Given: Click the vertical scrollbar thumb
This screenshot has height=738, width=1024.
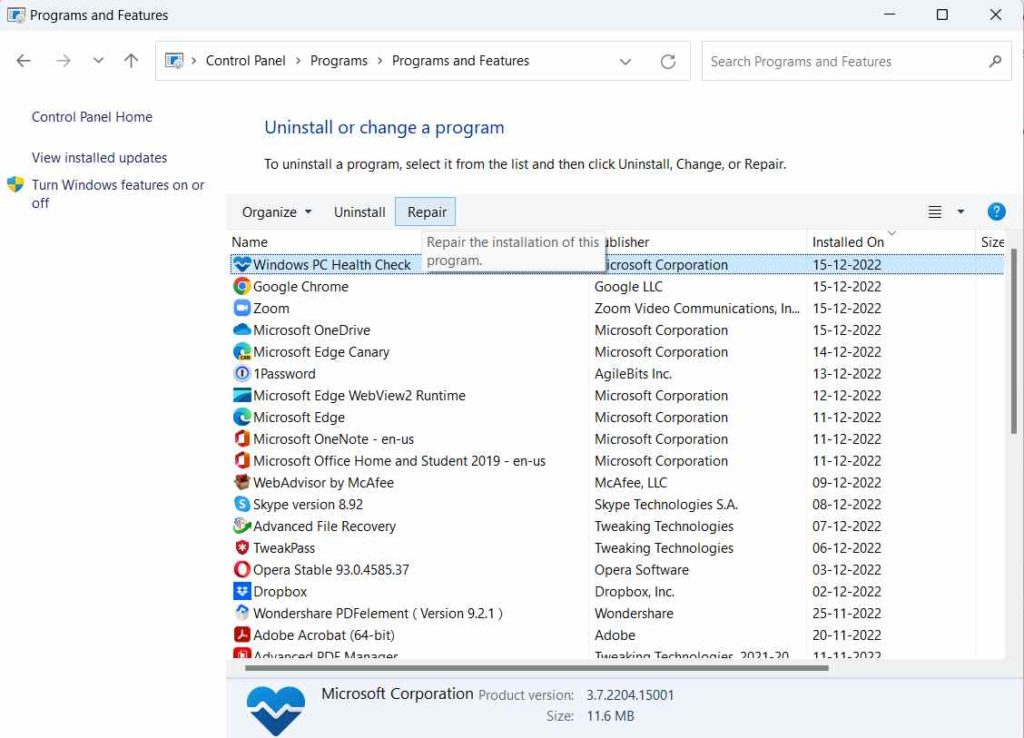Looking at the screenshot, I should click(1014, 341).
